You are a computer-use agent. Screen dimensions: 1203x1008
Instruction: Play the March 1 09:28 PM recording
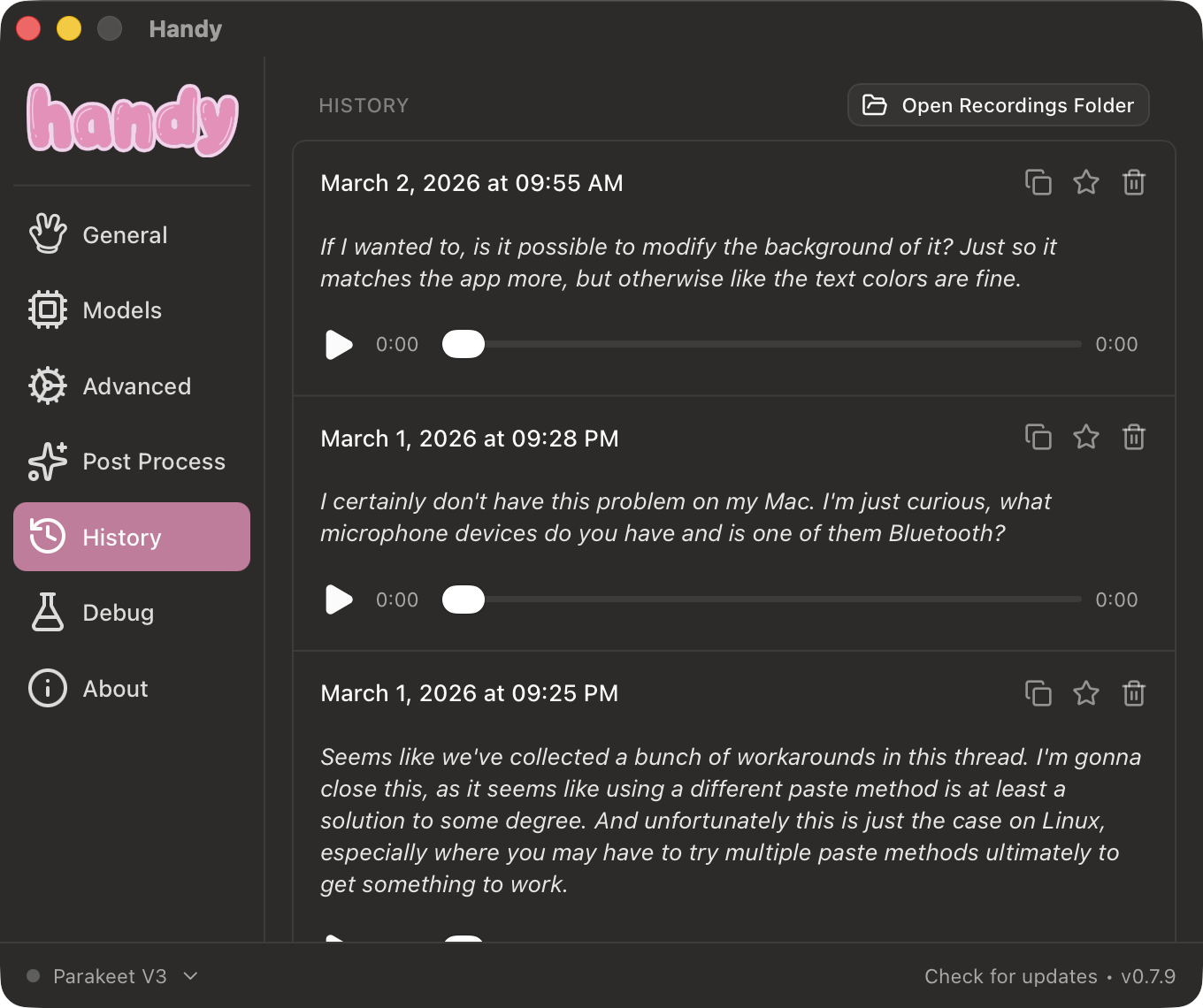point(339,599)
